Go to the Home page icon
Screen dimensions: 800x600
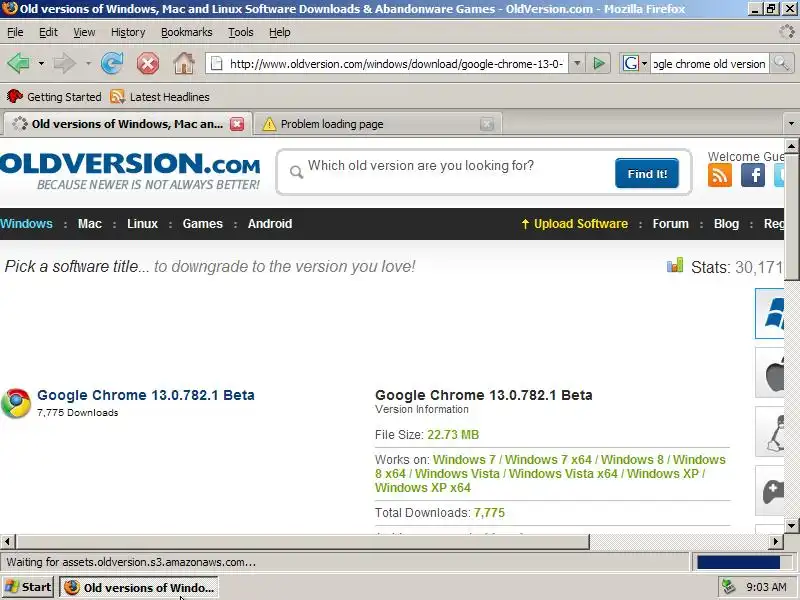(184, 64)
